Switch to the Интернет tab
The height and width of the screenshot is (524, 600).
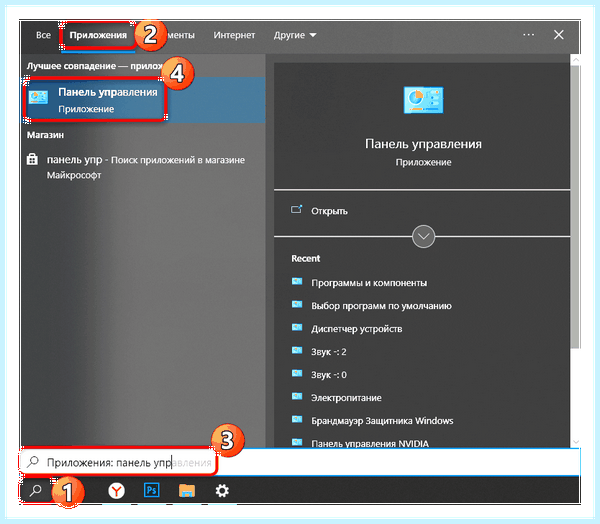pos(234,35)
